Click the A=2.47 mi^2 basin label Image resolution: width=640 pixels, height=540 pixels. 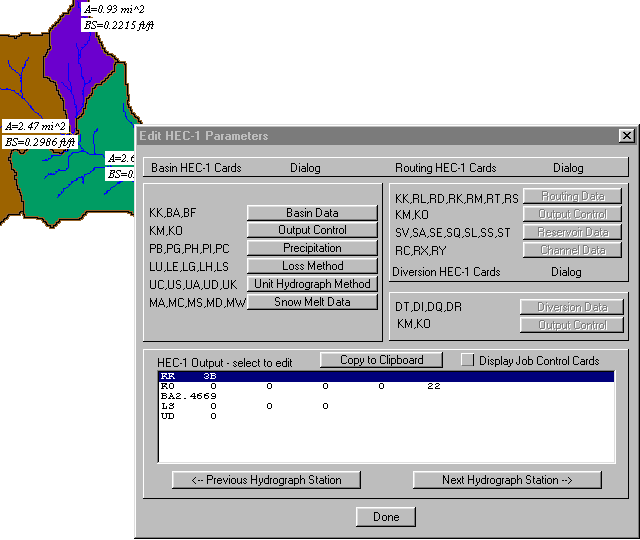[35, 127]
